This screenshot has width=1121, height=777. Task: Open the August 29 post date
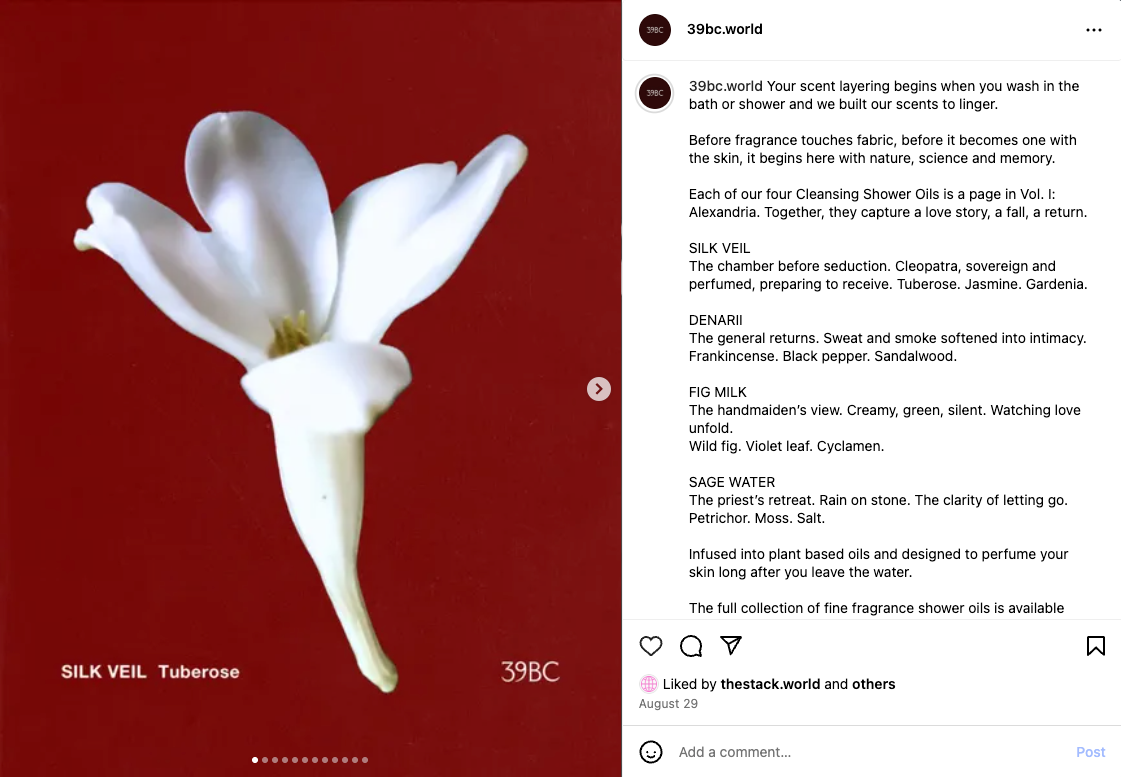[x=668, y=703]
